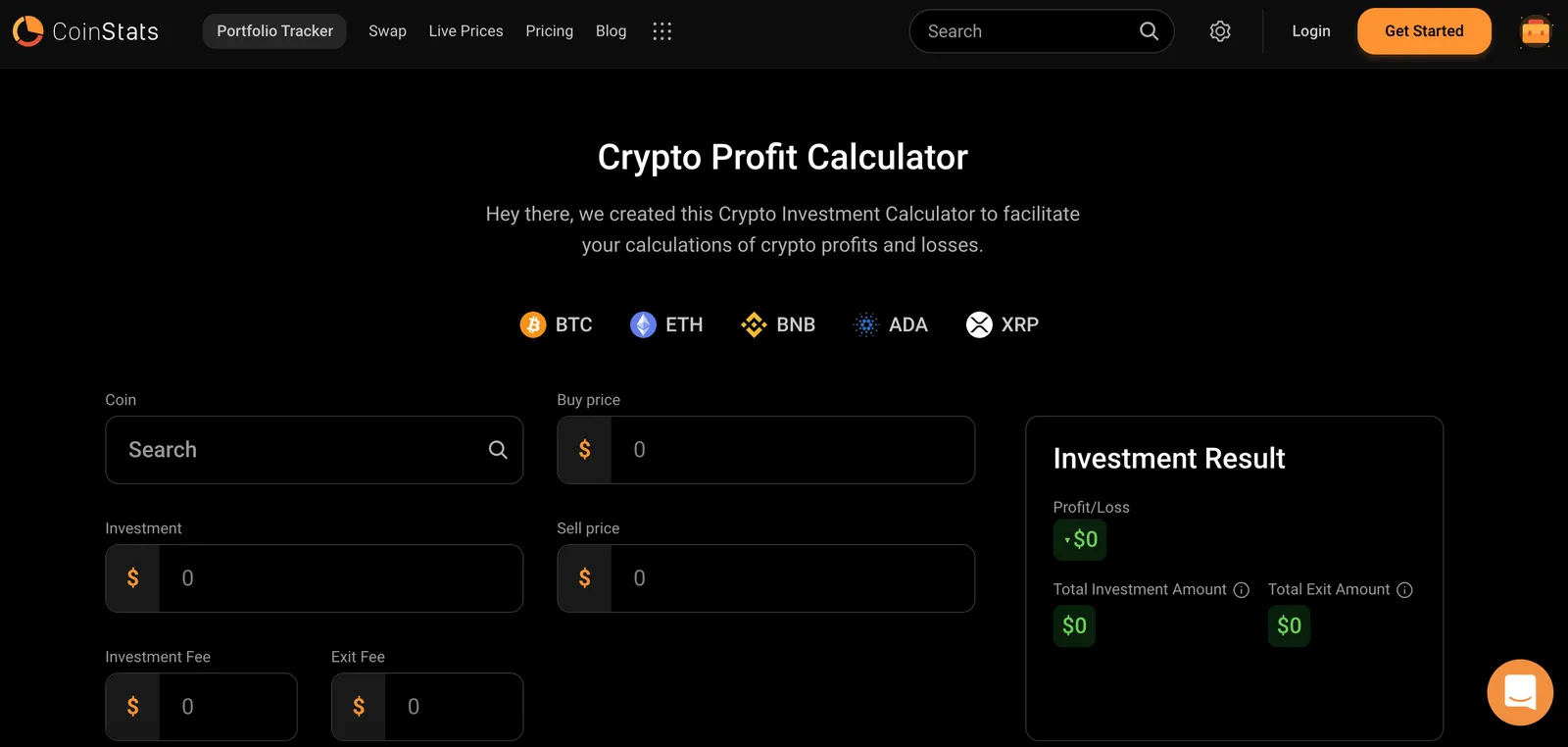This screenshot has height=747, width=1568.
Task: Click the magnifier in top search bar
Action: [x=1149, y=31]
